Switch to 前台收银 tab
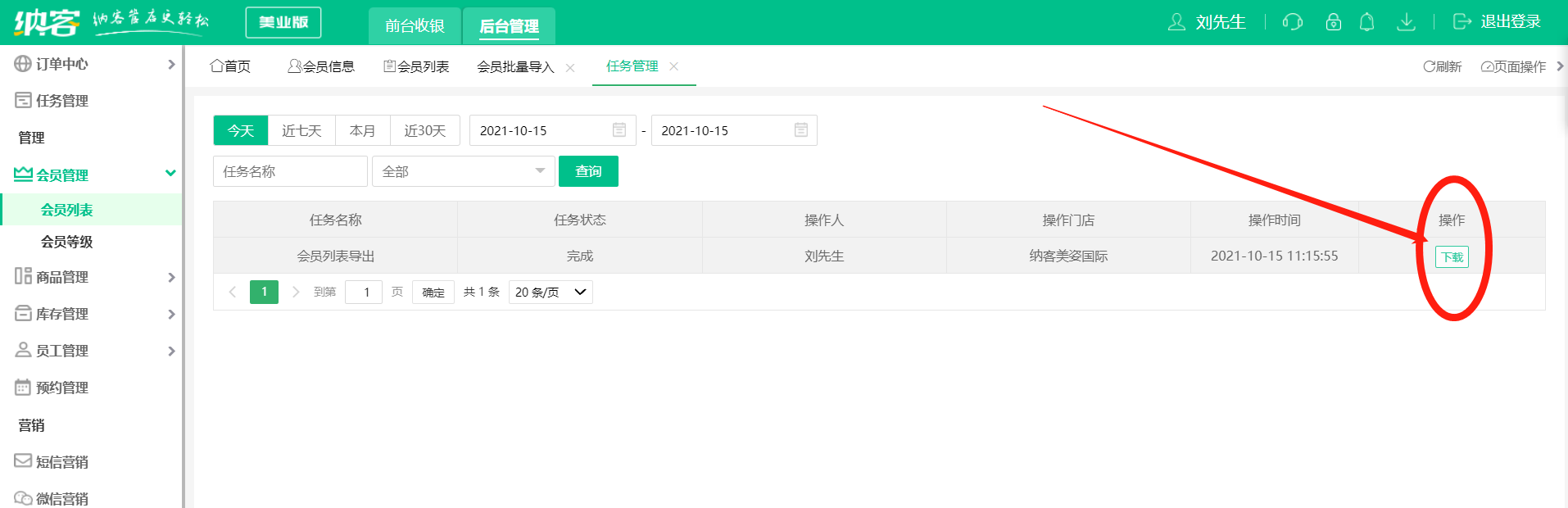The image size is (1568, 508). [x=415, y=25]
